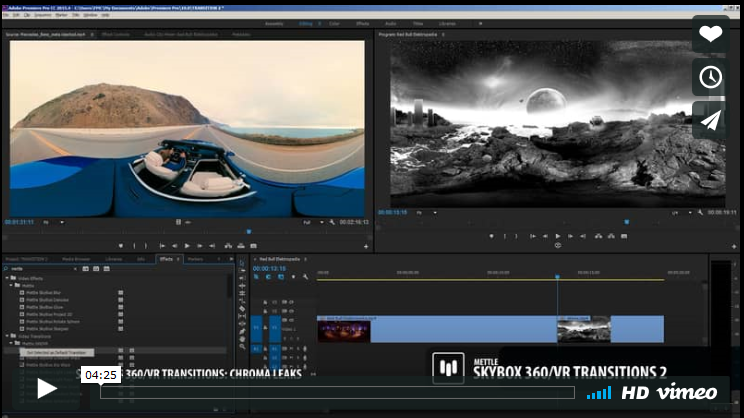The image size is (744, 418).
Task: Click Lift button in Program monitor
Action: (x=598, y=236)
